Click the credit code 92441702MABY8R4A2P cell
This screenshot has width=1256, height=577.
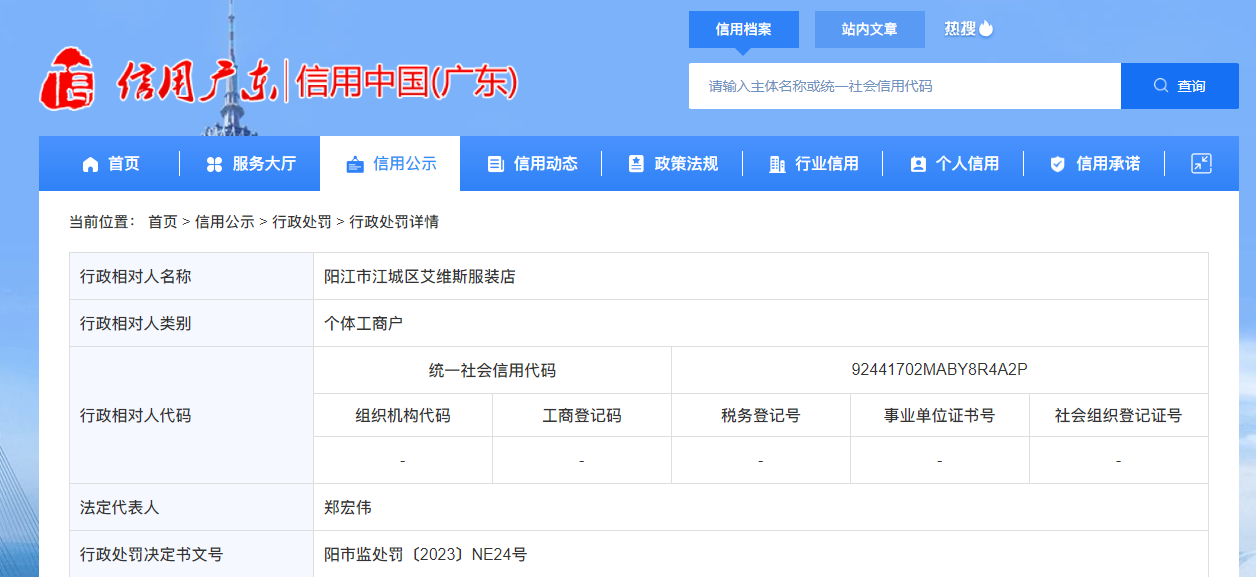click(939, 370)
